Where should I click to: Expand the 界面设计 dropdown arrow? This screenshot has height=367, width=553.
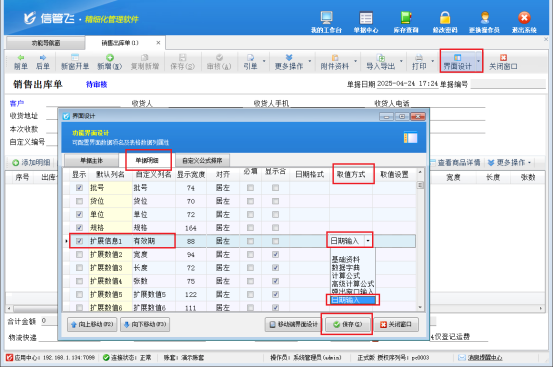click(x=479, y=61)
